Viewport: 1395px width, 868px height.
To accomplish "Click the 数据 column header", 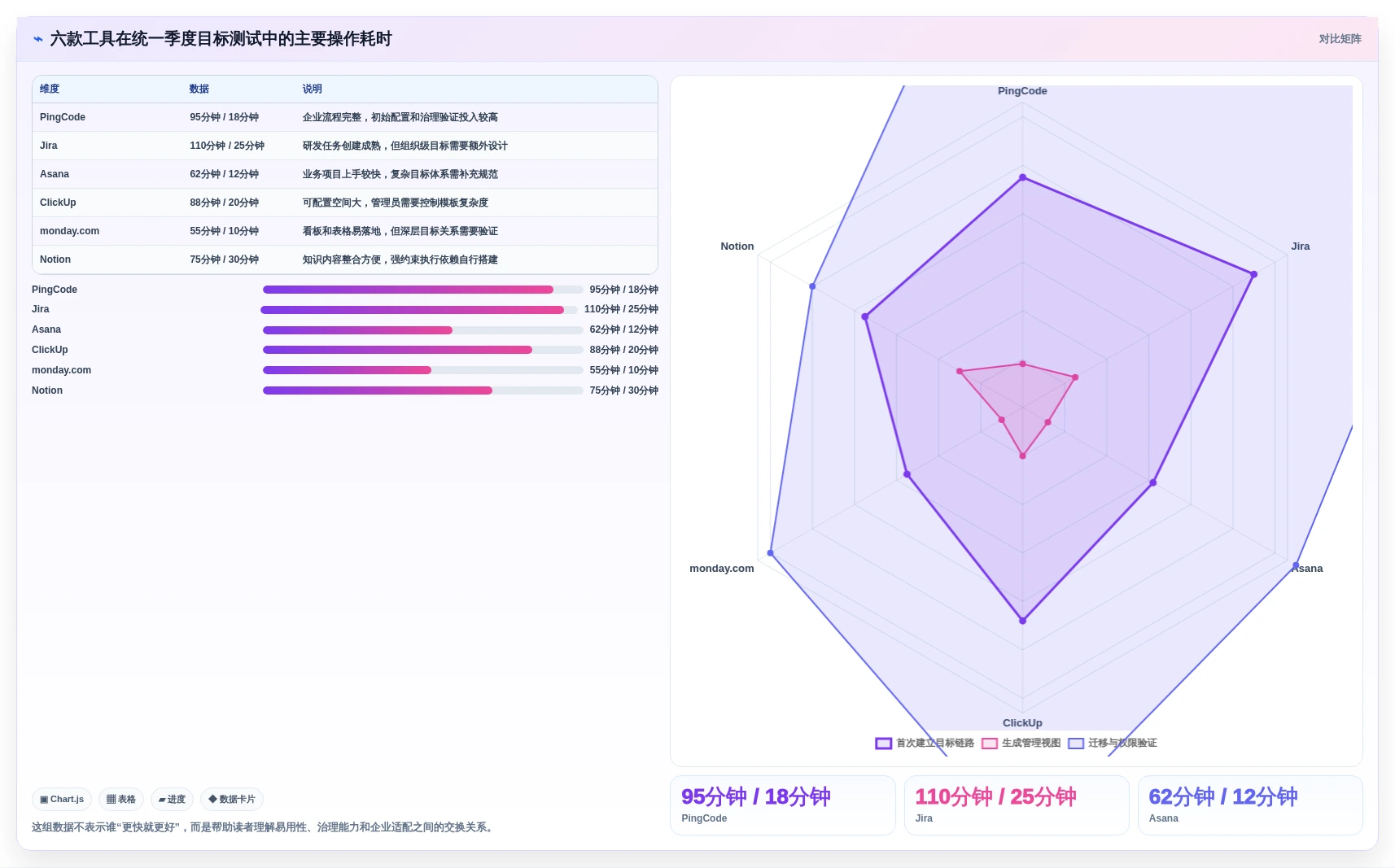I will (x=199, y=89).
